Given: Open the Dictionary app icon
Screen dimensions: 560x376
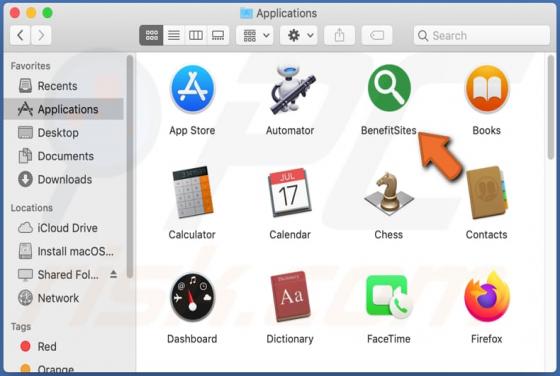Looking at the screenshot, I should (x=290, y=297).
